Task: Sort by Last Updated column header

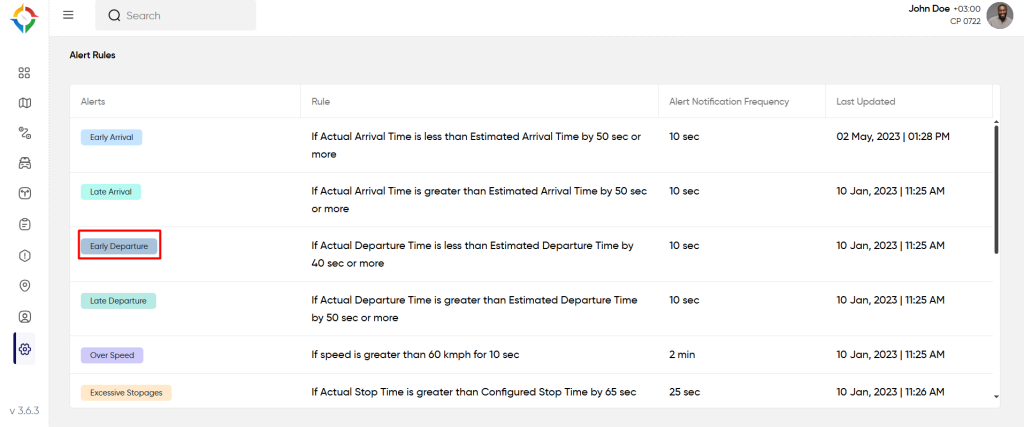Action: pos(865,101)
